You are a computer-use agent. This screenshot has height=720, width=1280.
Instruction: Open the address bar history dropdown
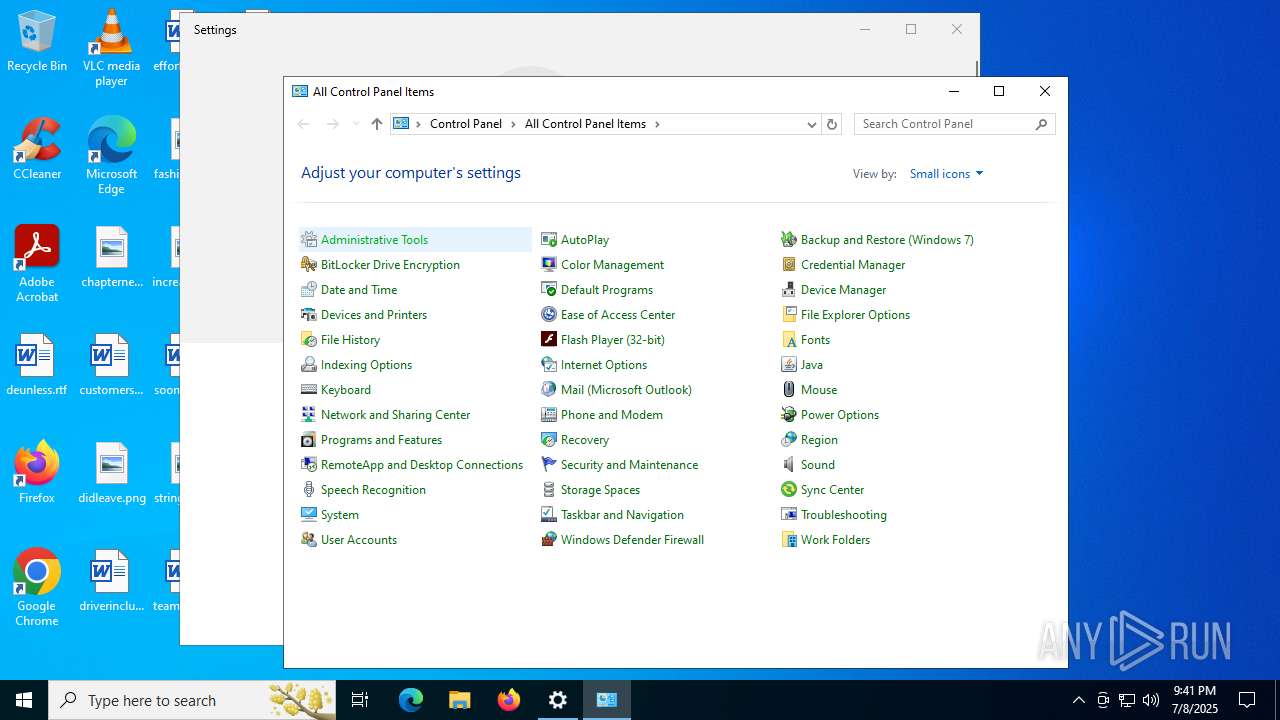[x=811, y=124]
